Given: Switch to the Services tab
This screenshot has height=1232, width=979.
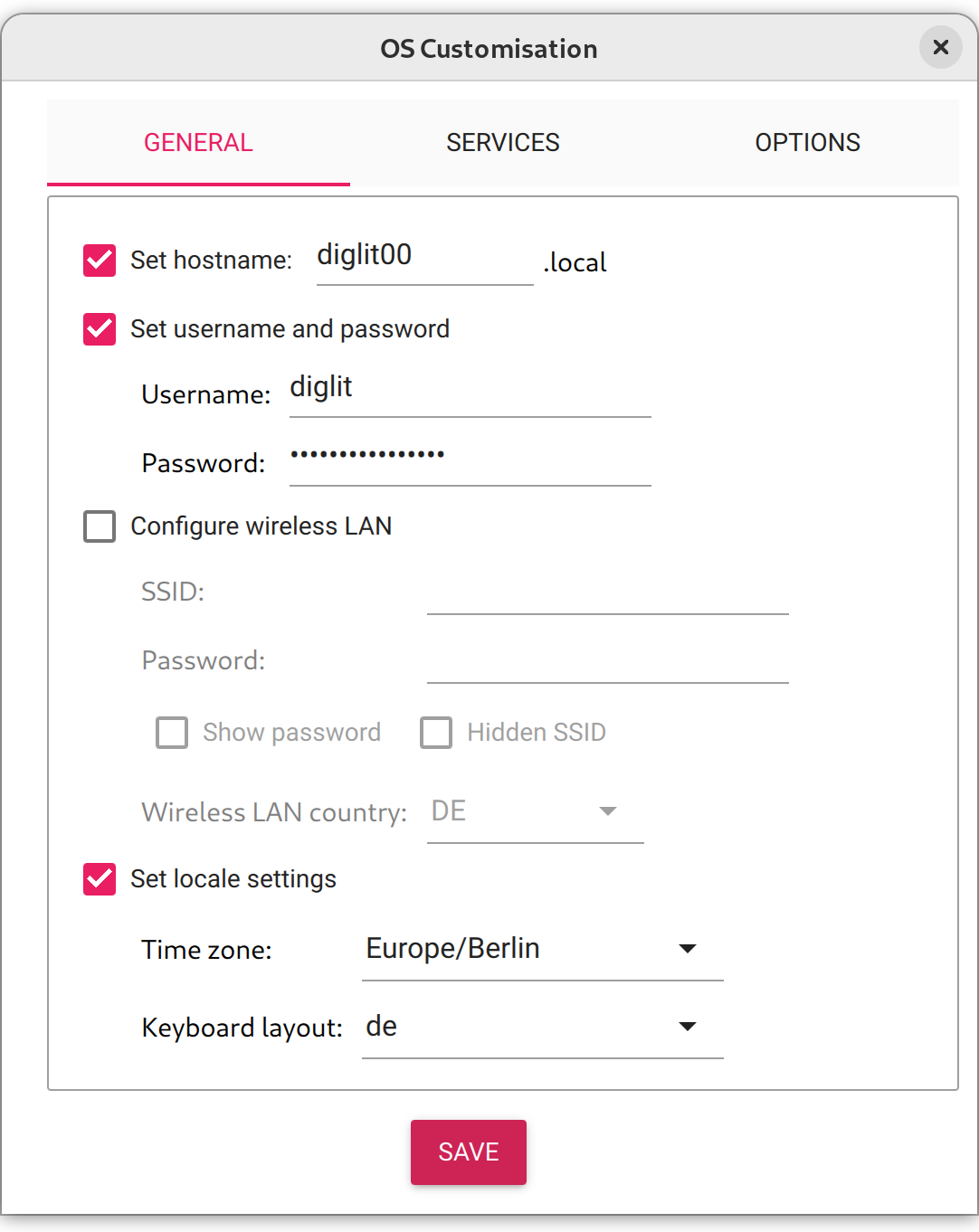Looking at the screenshot, I should tap(502, 143).
